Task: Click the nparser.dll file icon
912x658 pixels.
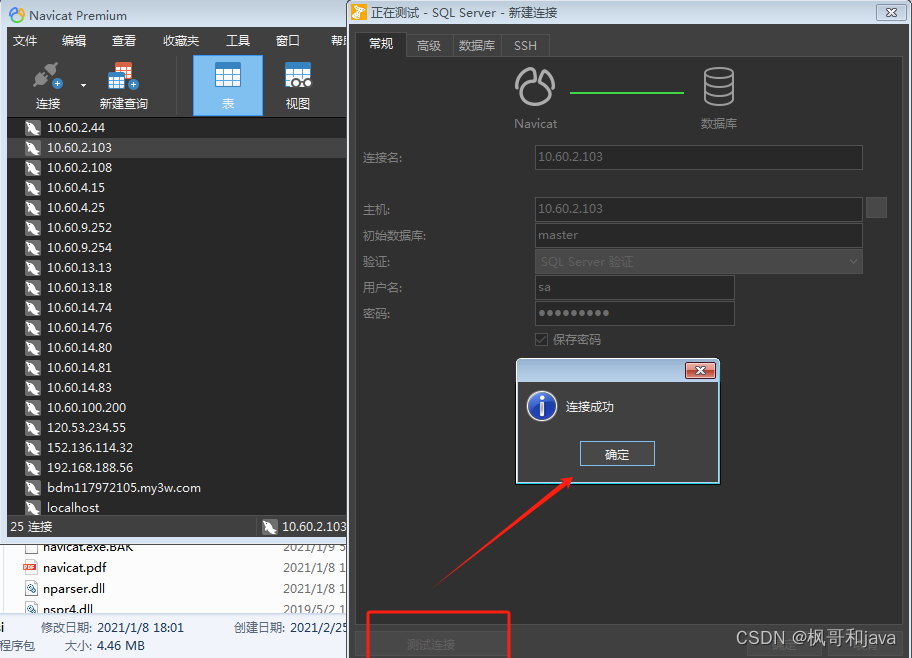Action: (x=31, y=588)
